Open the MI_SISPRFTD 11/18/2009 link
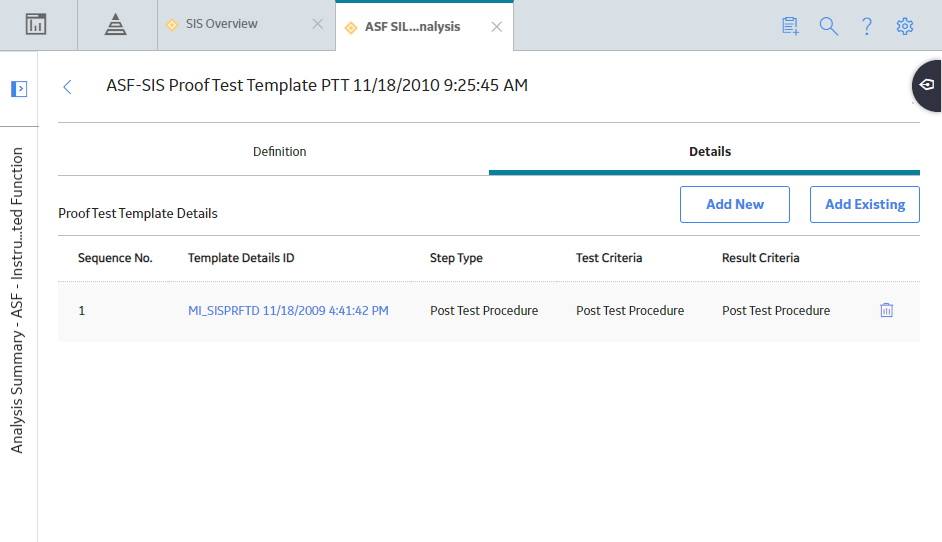The image size is (942, 542). [x=288, y=311]
